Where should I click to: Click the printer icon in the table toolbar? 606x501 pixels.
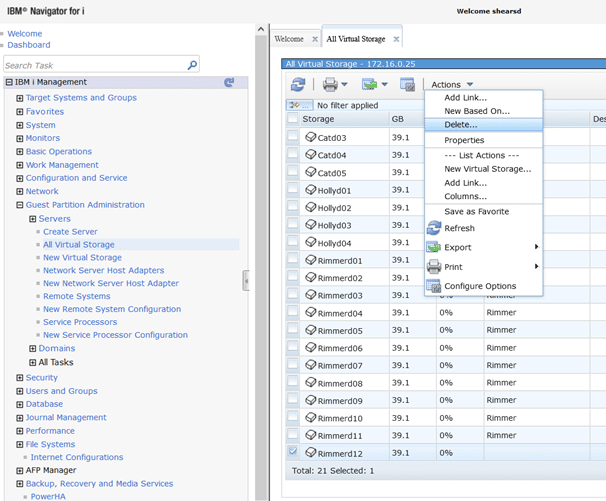(x=330, y=85)
